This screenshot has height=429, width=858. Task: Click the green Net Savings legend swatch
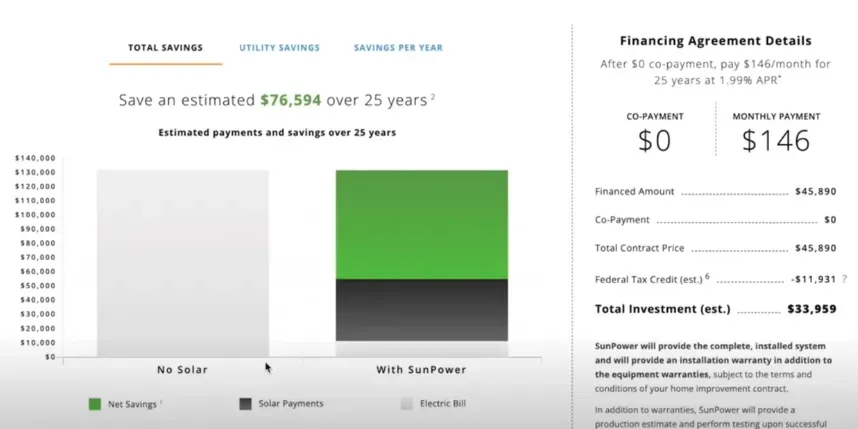point(95,404)
